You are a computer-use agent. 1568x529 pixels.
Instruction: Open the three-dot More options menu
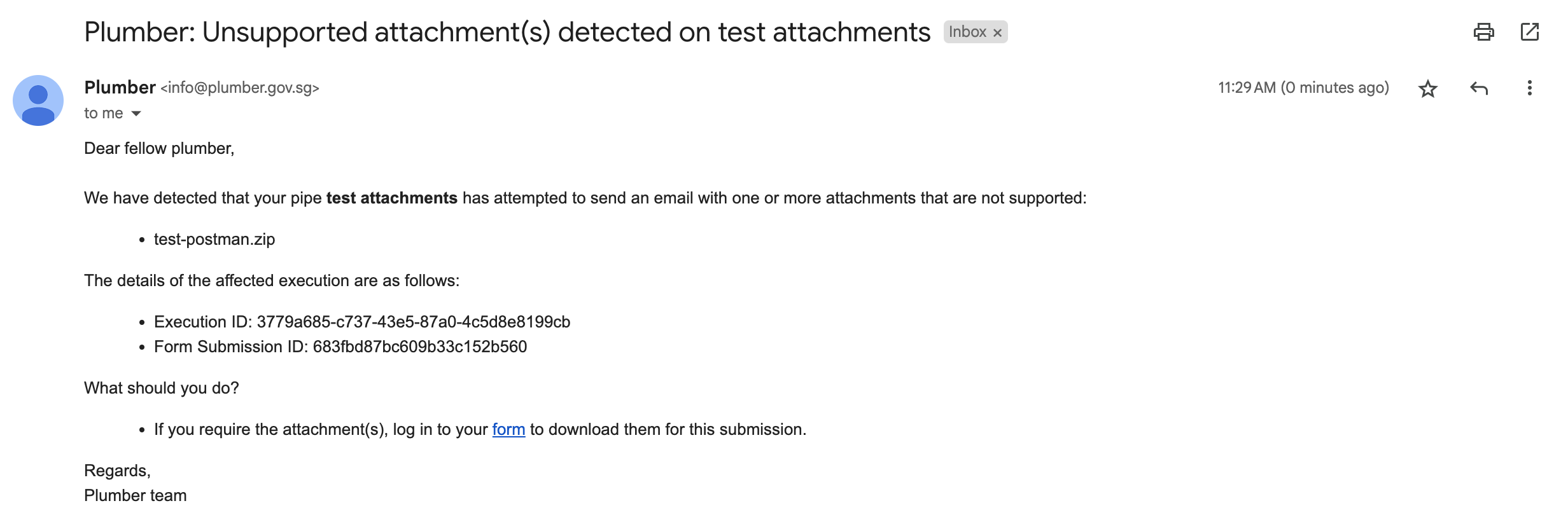(1529, 88)
